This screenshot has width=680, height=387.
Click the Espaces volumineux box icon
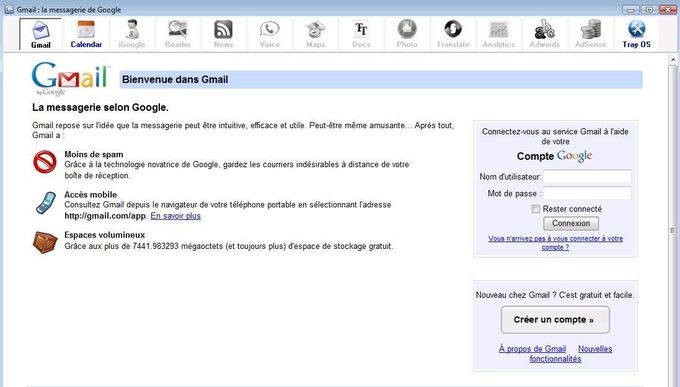tap(45, 242)
